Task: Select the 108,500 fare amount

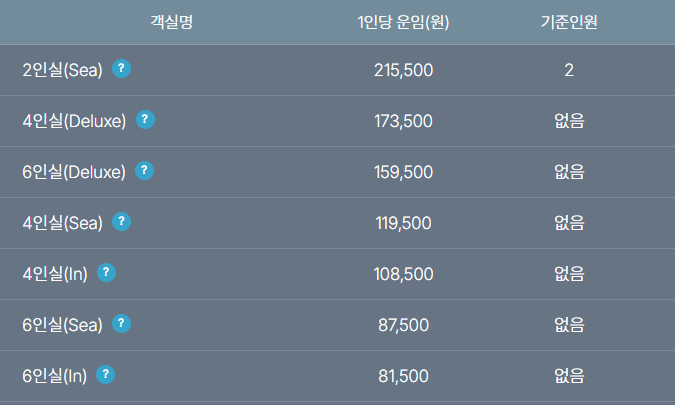Action: tap(403, 274)
